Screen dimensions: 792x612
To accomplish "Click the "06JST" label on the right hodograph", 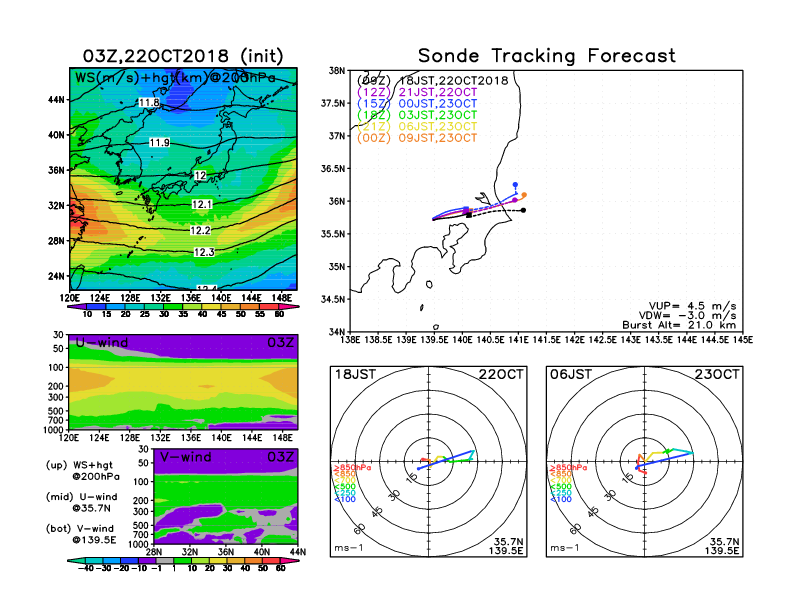I will pos(571,374).
